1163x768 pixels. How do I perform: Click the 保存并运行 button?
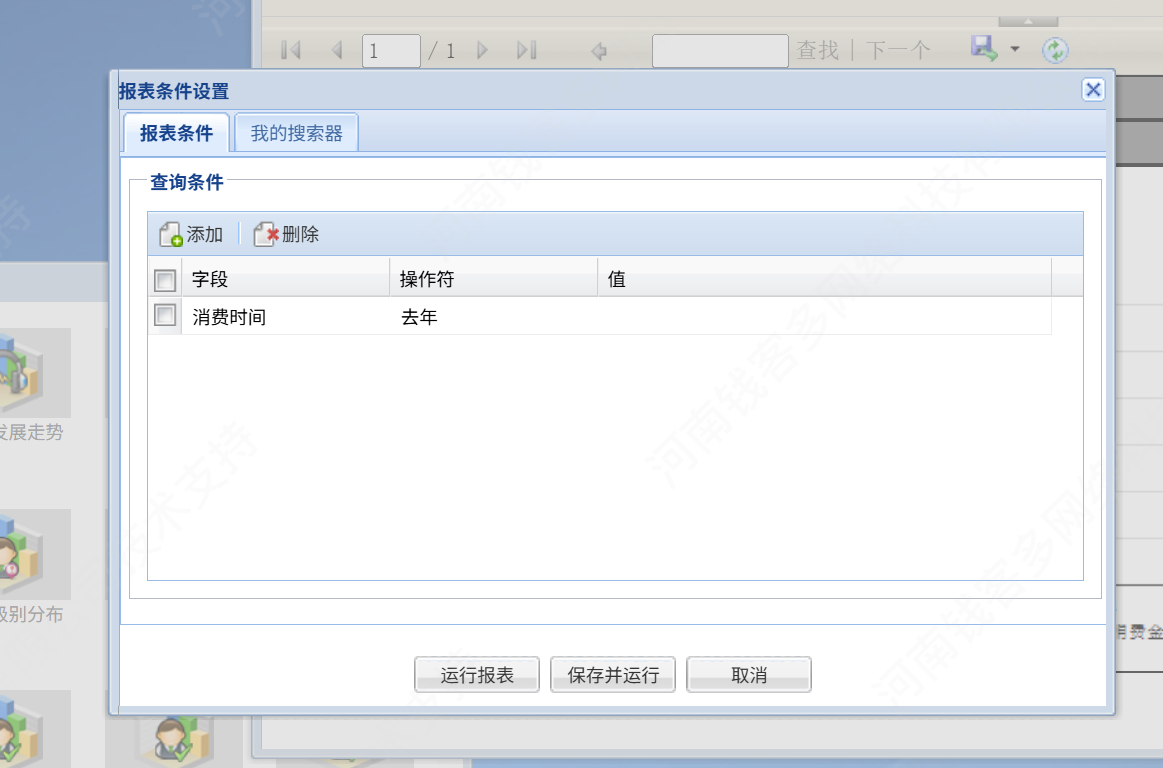click(613, 675)
